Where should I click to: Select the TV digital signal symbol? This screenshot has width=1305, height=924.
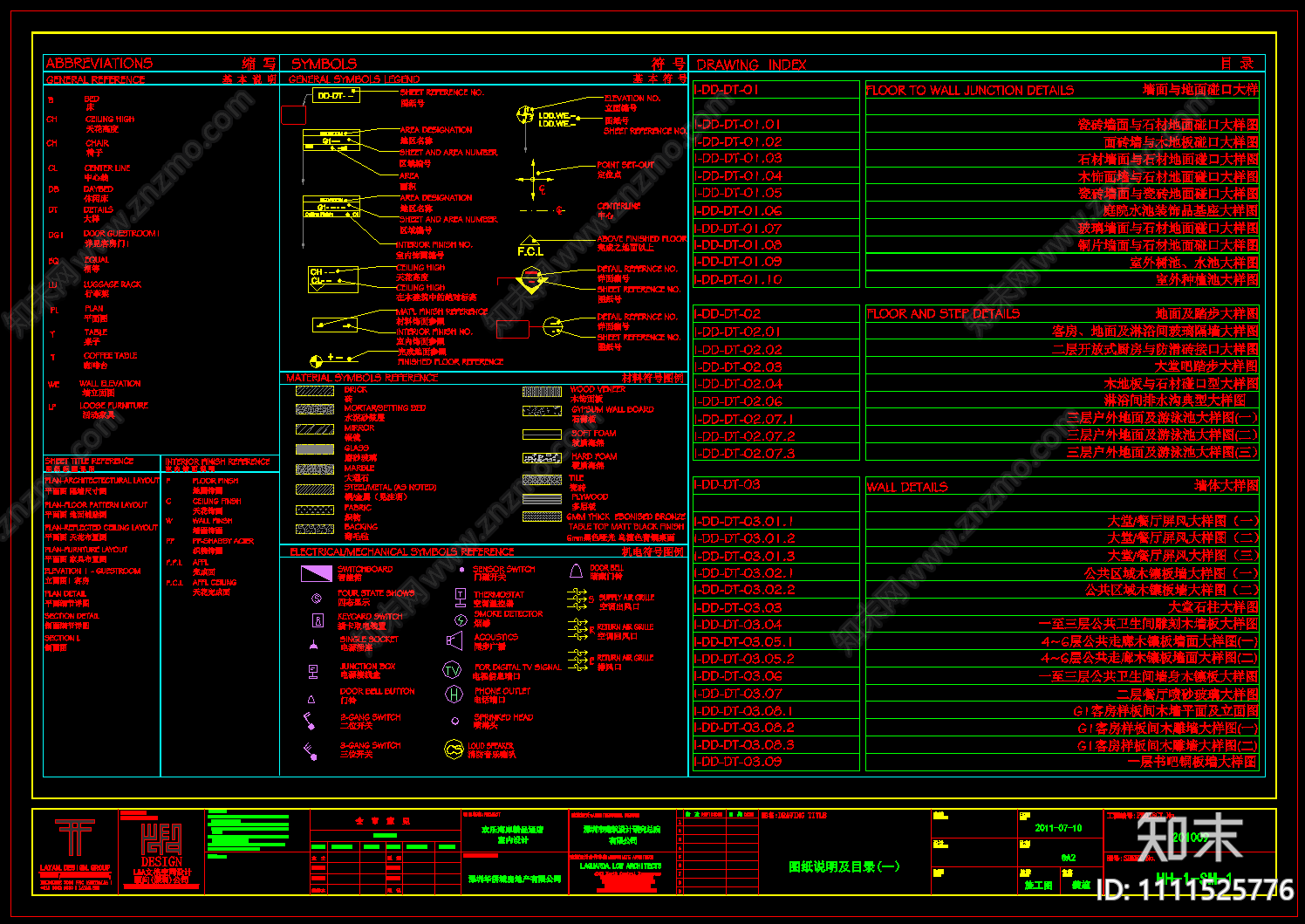pyautogui.click(x=452, y=670)
